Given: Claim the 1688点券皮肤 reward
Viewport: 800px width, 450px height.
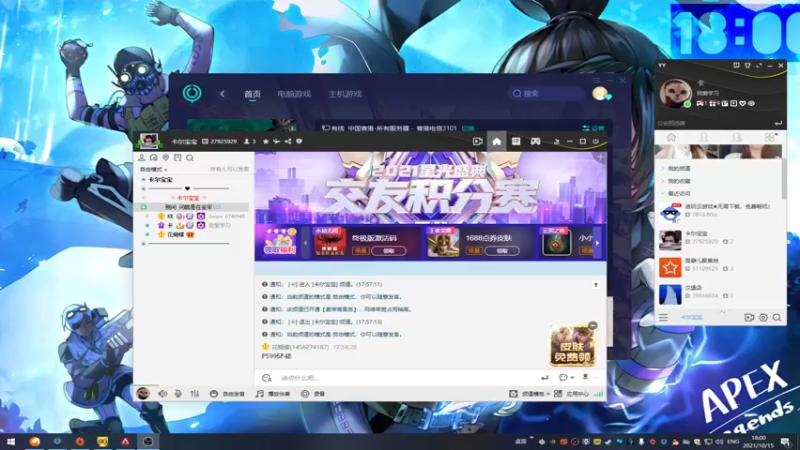Looking at the screenshot, I should coord(502,251).
